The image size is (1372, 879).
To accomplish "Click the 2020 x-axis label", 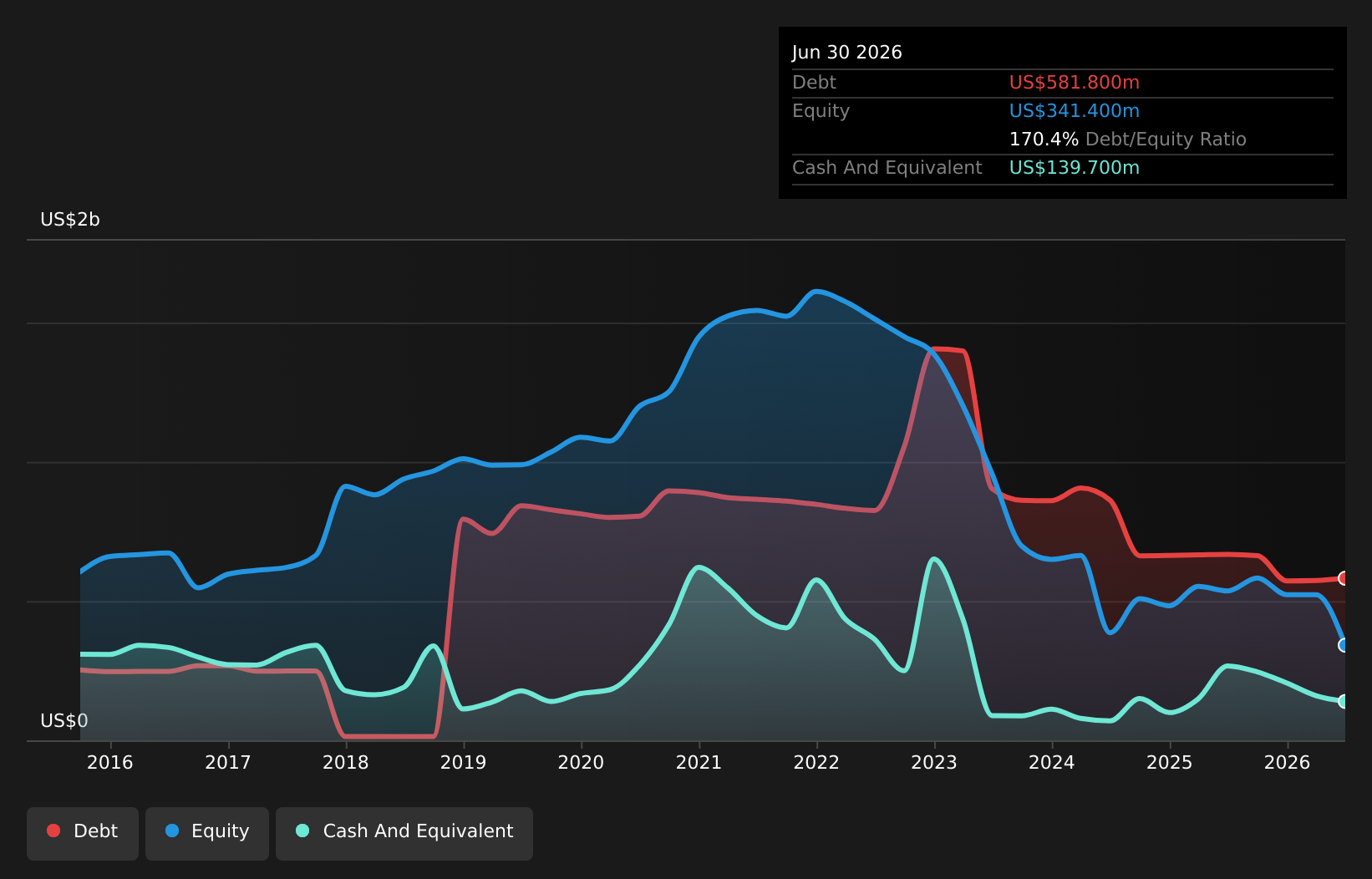I will [581, 762].
